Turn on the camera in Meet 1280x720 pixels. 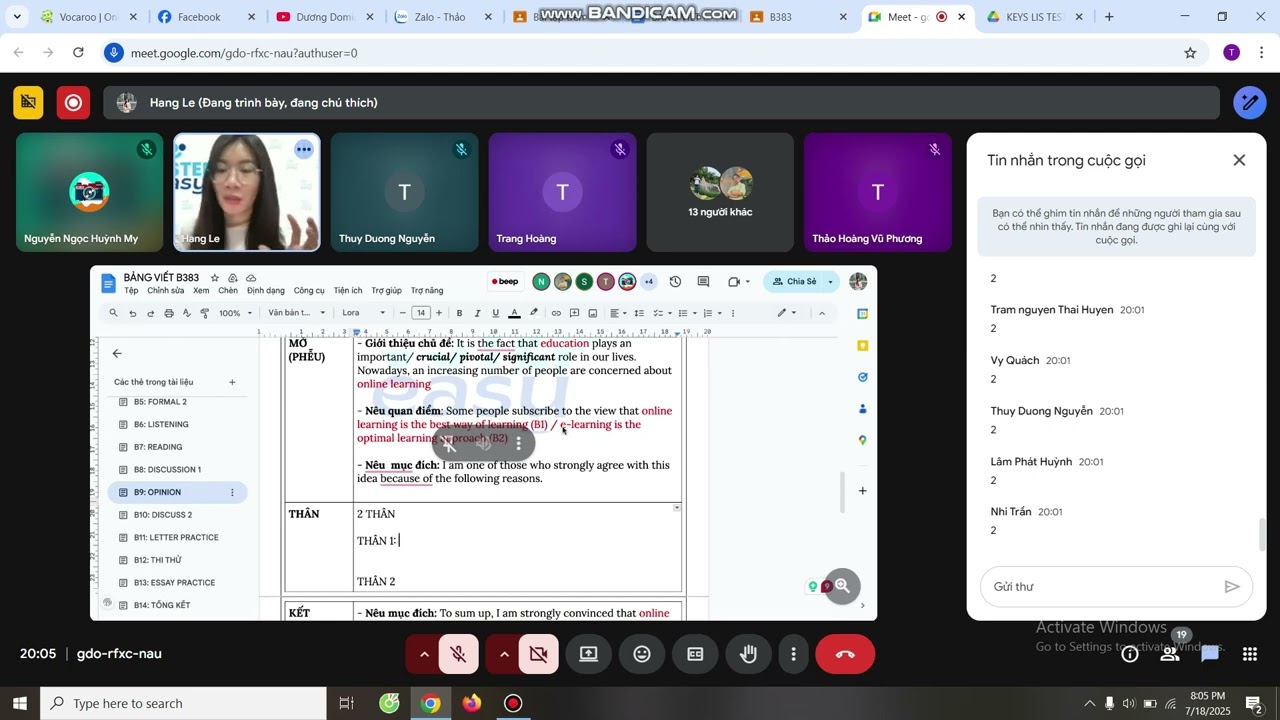click(539, 654)
